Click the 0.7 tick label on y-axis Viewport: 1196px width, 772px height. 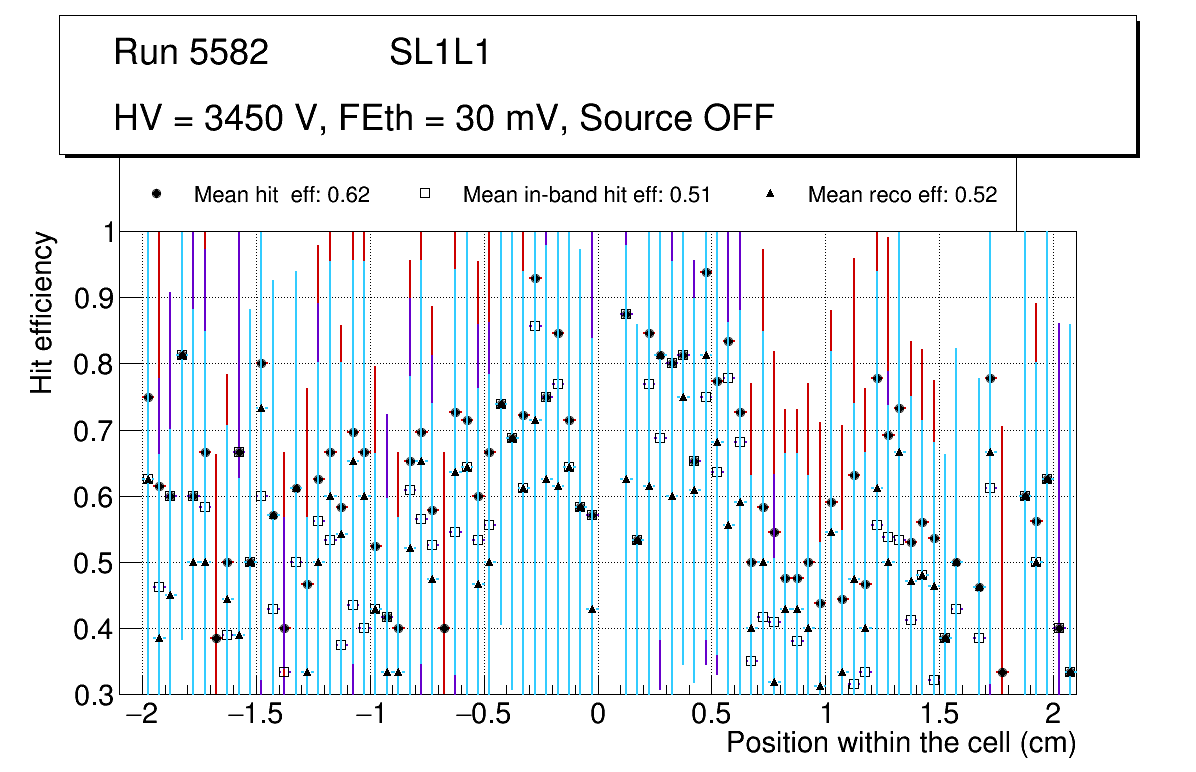click(95, 431)
